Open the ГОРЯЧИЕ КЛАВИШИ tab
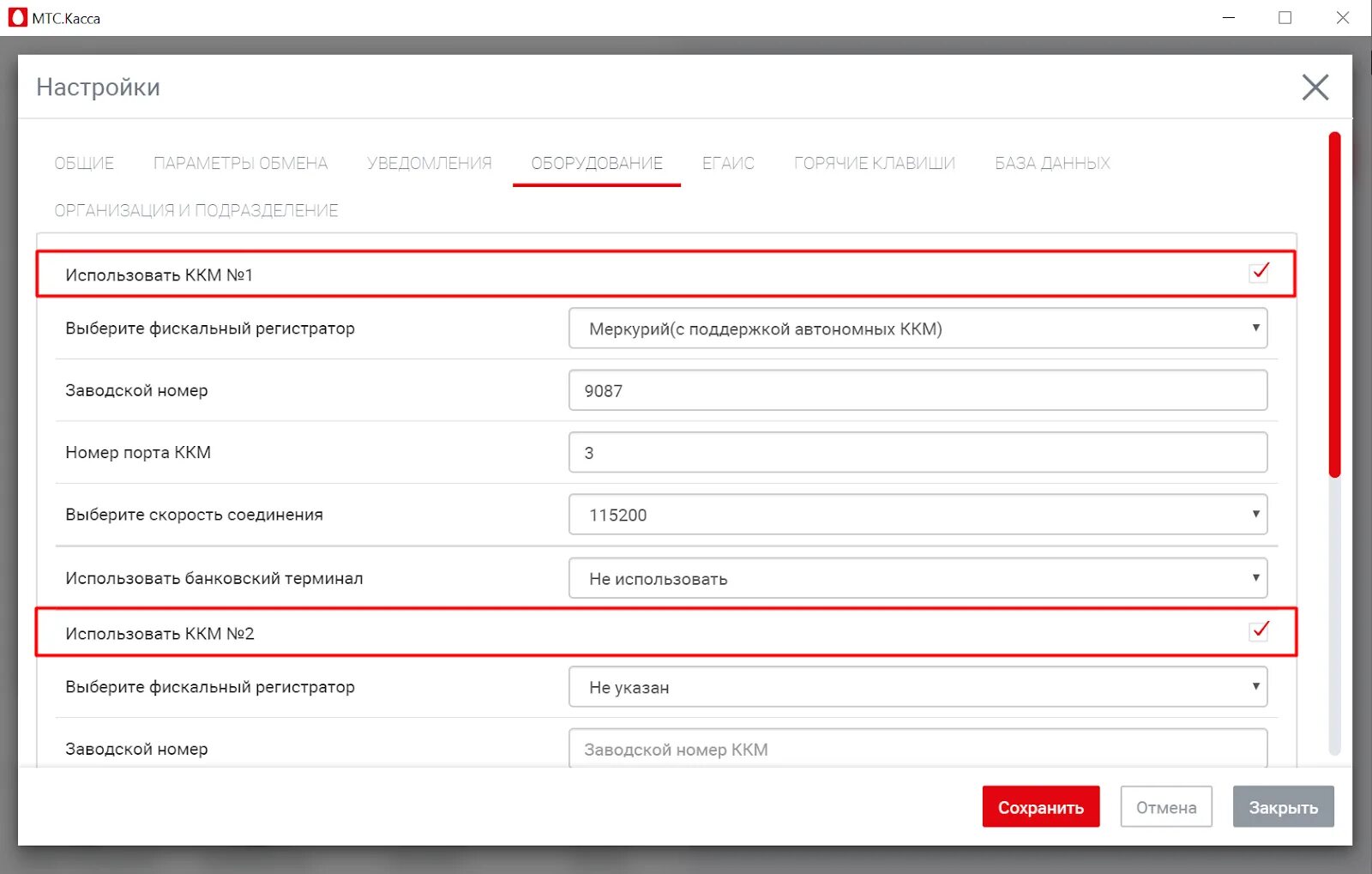 [875, 163]
